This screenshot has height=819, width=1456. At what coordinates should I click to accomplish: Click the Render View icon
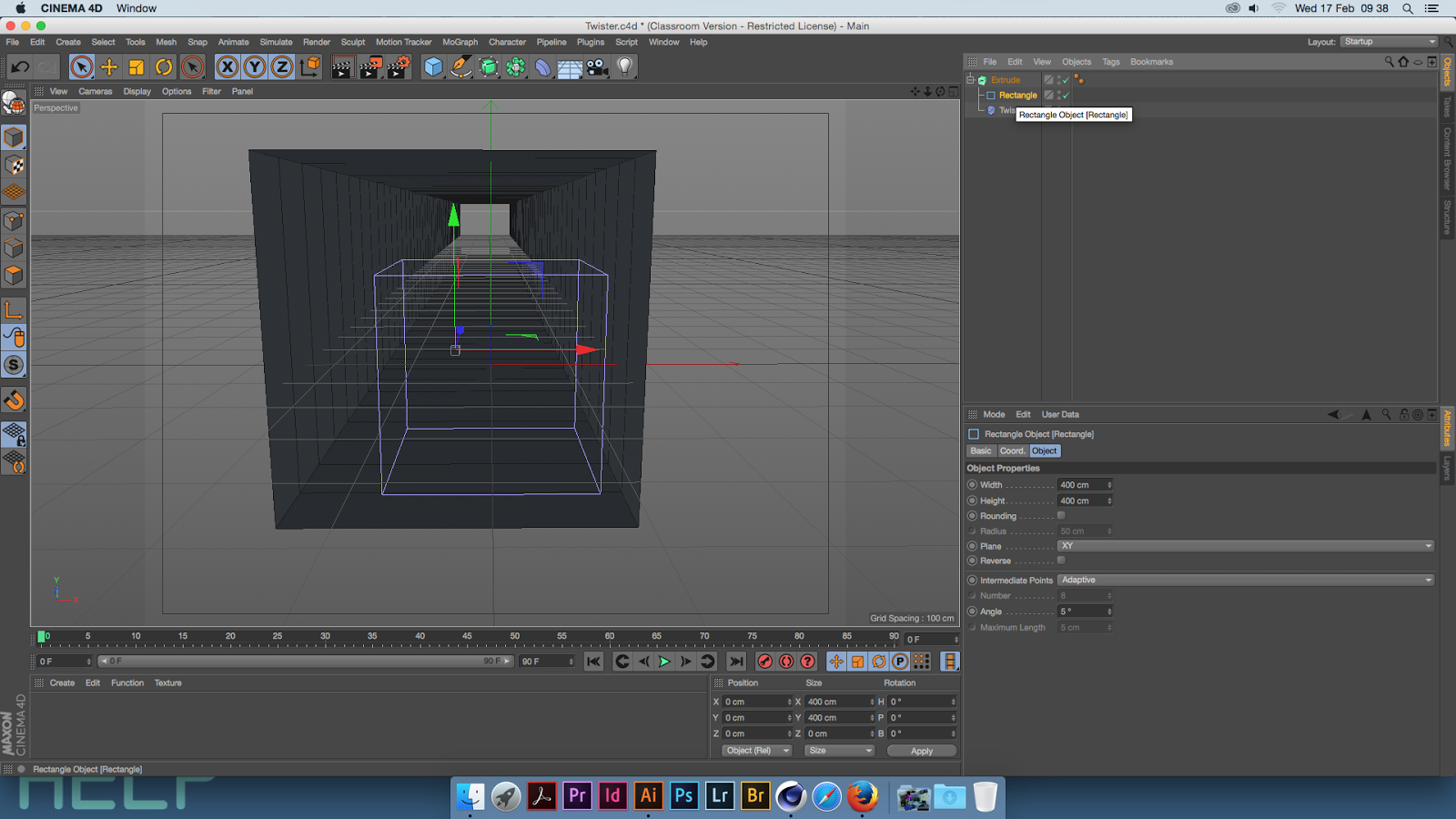342,66
